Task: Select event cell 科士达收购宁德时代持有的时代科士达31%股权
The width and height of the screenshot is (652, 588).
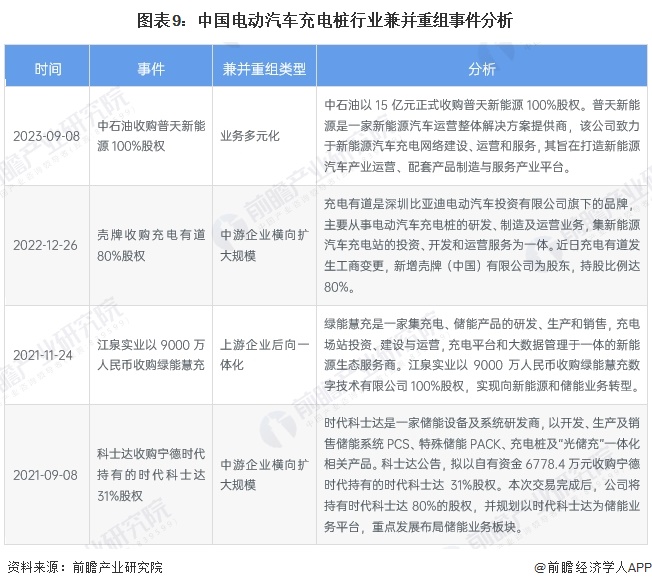Action: point(151,474)
